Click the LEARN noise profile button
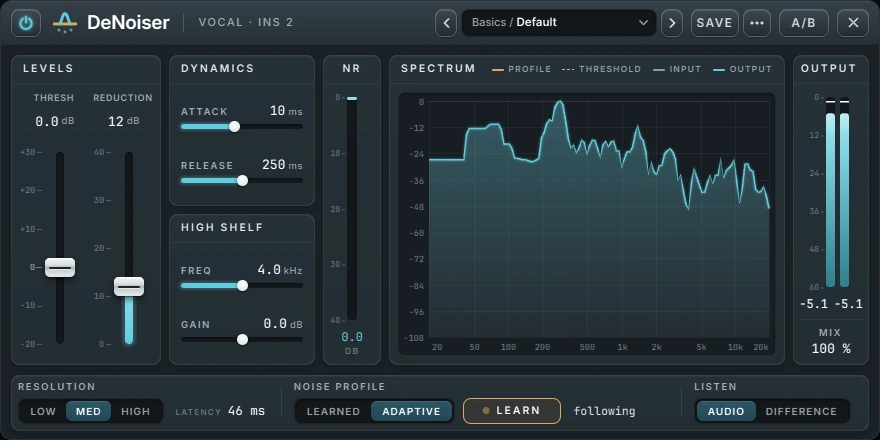The height and width of the screenshot is (440, 880). click(x=512, y=411)
